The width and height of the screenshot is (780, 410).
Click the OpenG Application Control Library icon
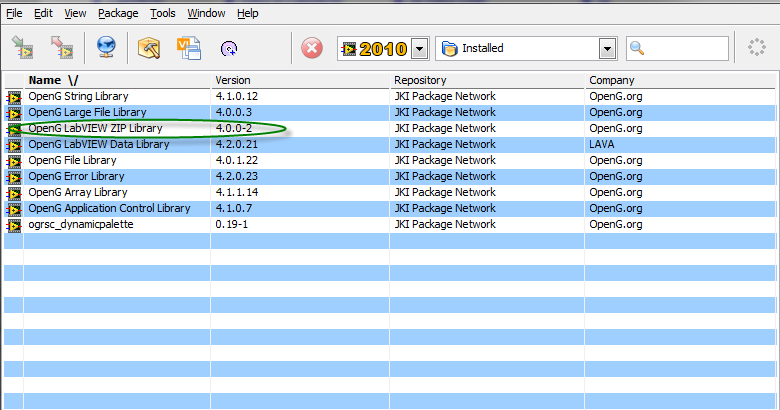click(14, 208)
